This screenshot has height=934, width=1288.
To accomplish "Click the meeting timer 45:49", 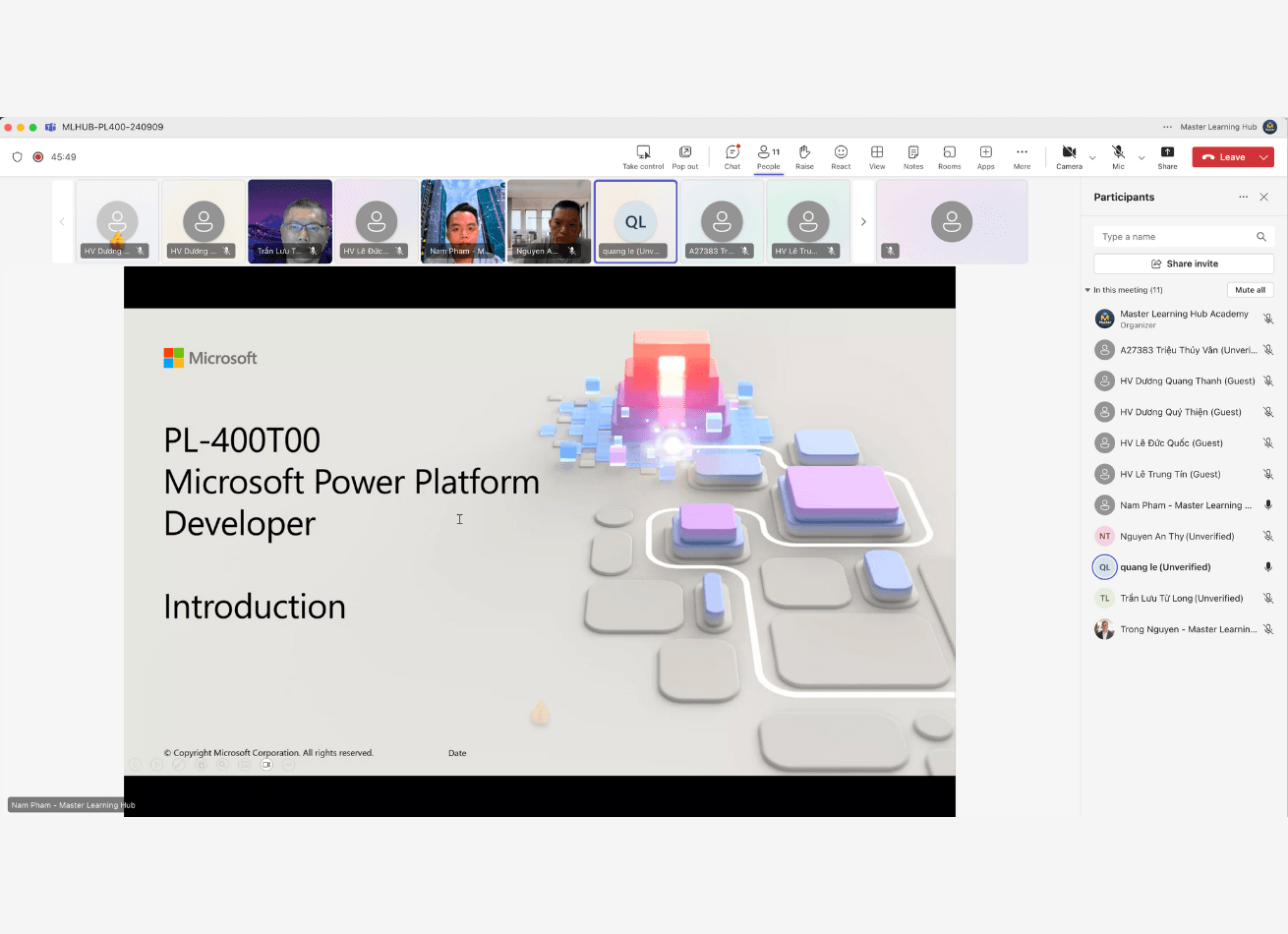I will tap(64, 157).
